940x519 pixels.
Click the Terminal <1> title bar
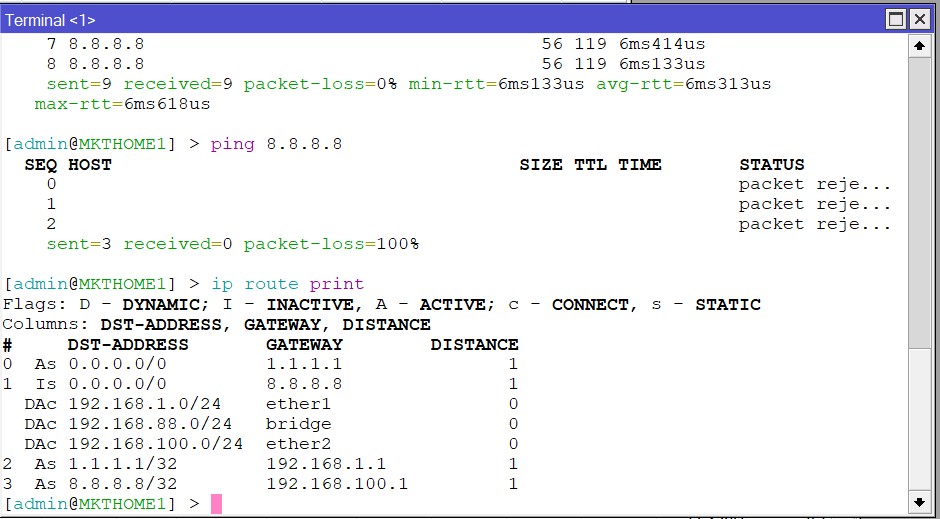pyautogui.click(x=400, y=20)
